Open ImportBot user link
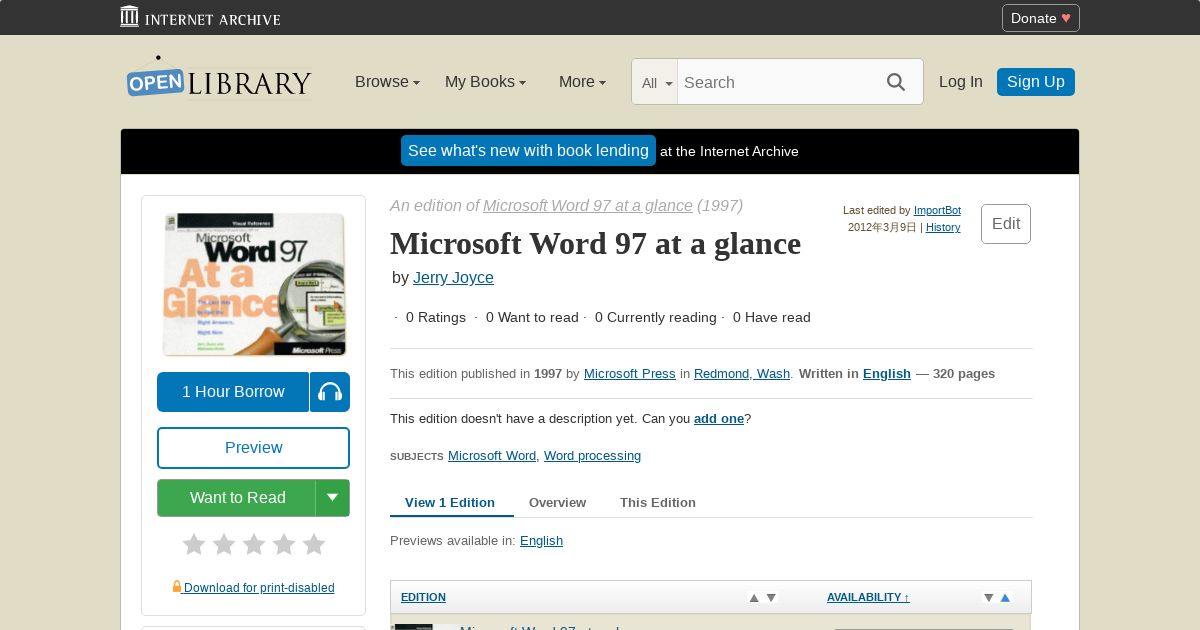The image size is (1200, 630). click(x=937, y=210)
